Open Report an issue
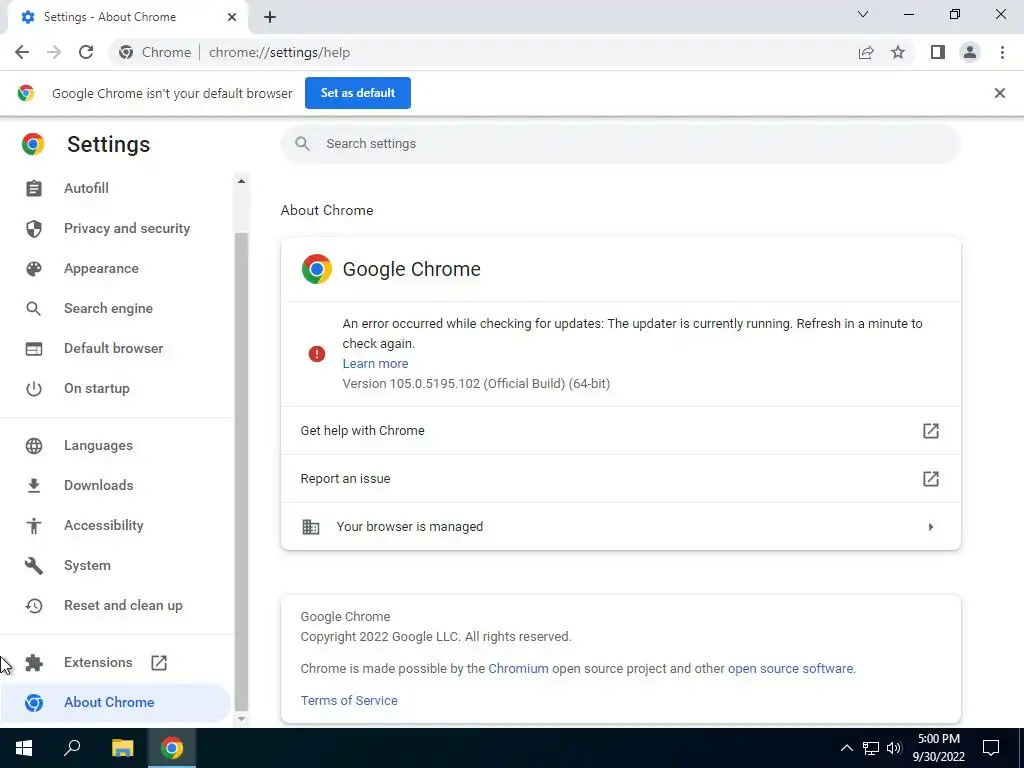The image size is (1024, 768). (620, 479)
